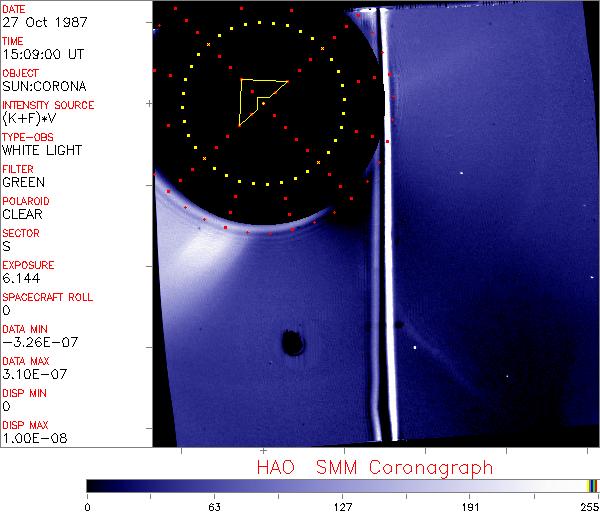600x512 pixels.
Task: Select the date value 27 Oct 1987
Action: (x=45, y=22)
